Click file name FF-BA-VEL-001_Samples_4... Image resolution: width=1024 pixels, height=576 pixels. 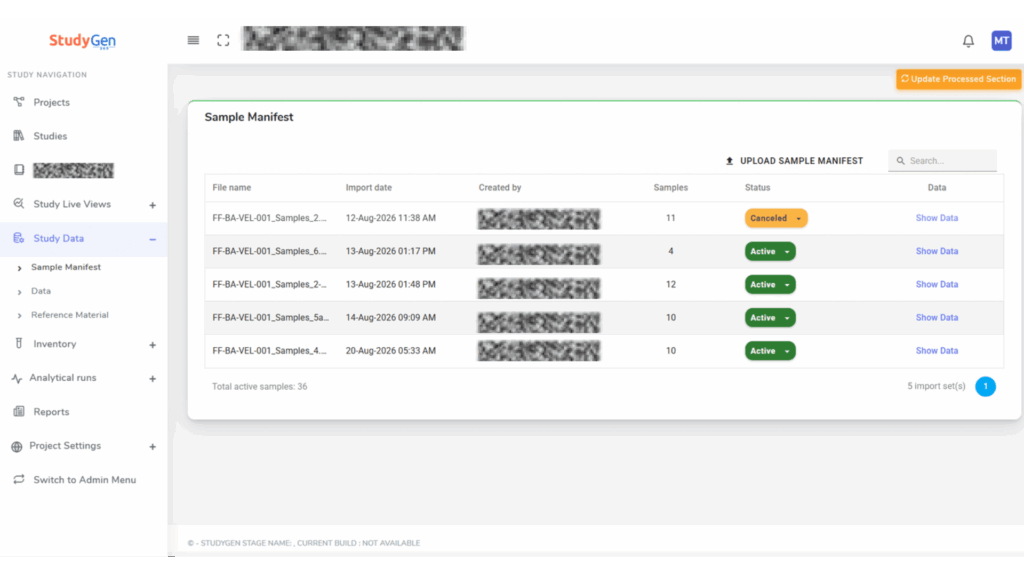pos(269,351)
